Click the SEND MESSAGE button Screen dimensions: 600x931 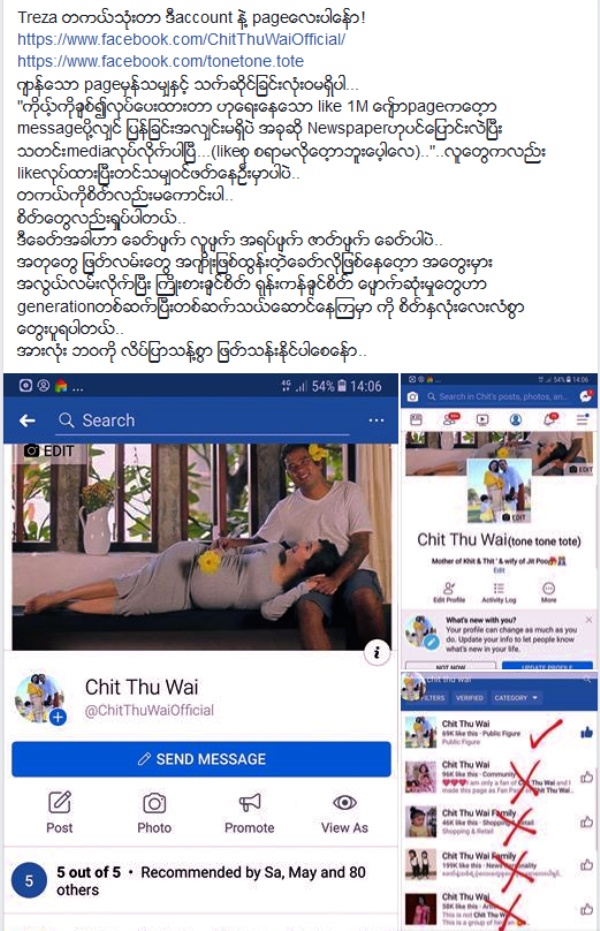pyautogui.click(x=201, y=759)
